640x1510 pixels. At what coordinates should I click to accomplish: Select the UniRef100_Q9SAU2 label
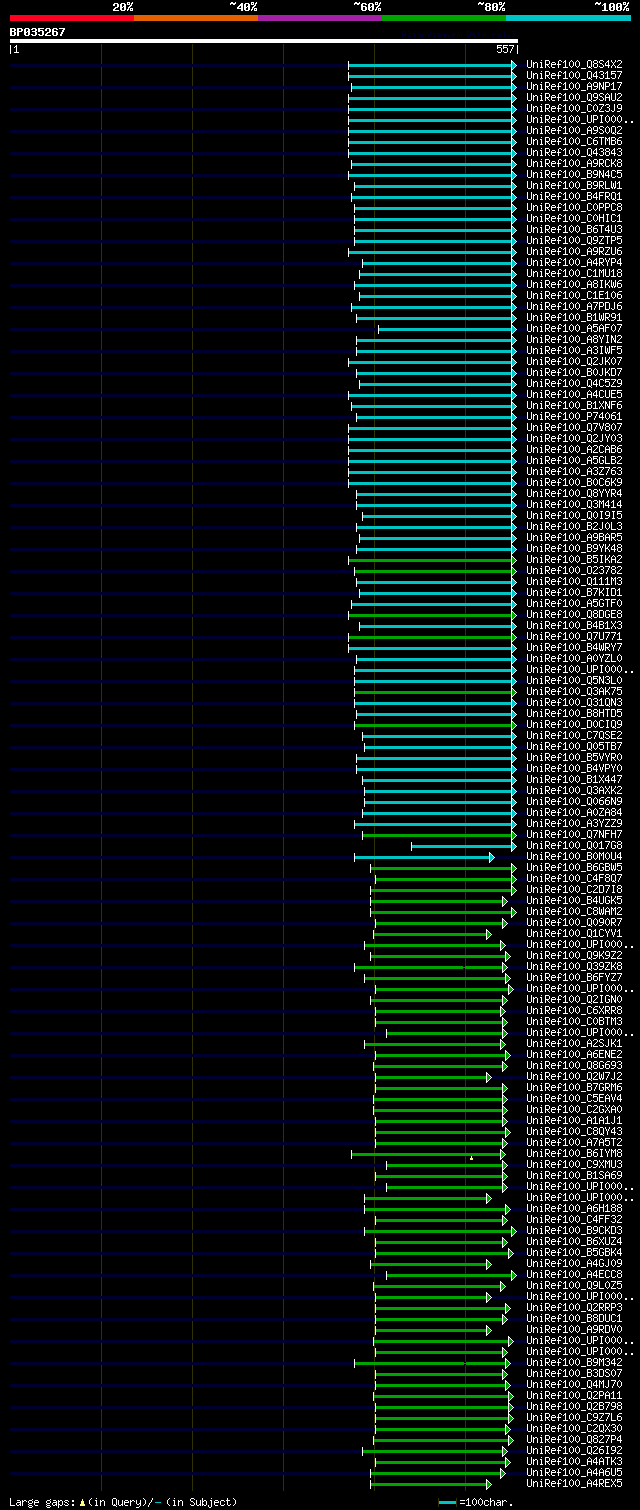pyautogui.click(x=574, y=97)
